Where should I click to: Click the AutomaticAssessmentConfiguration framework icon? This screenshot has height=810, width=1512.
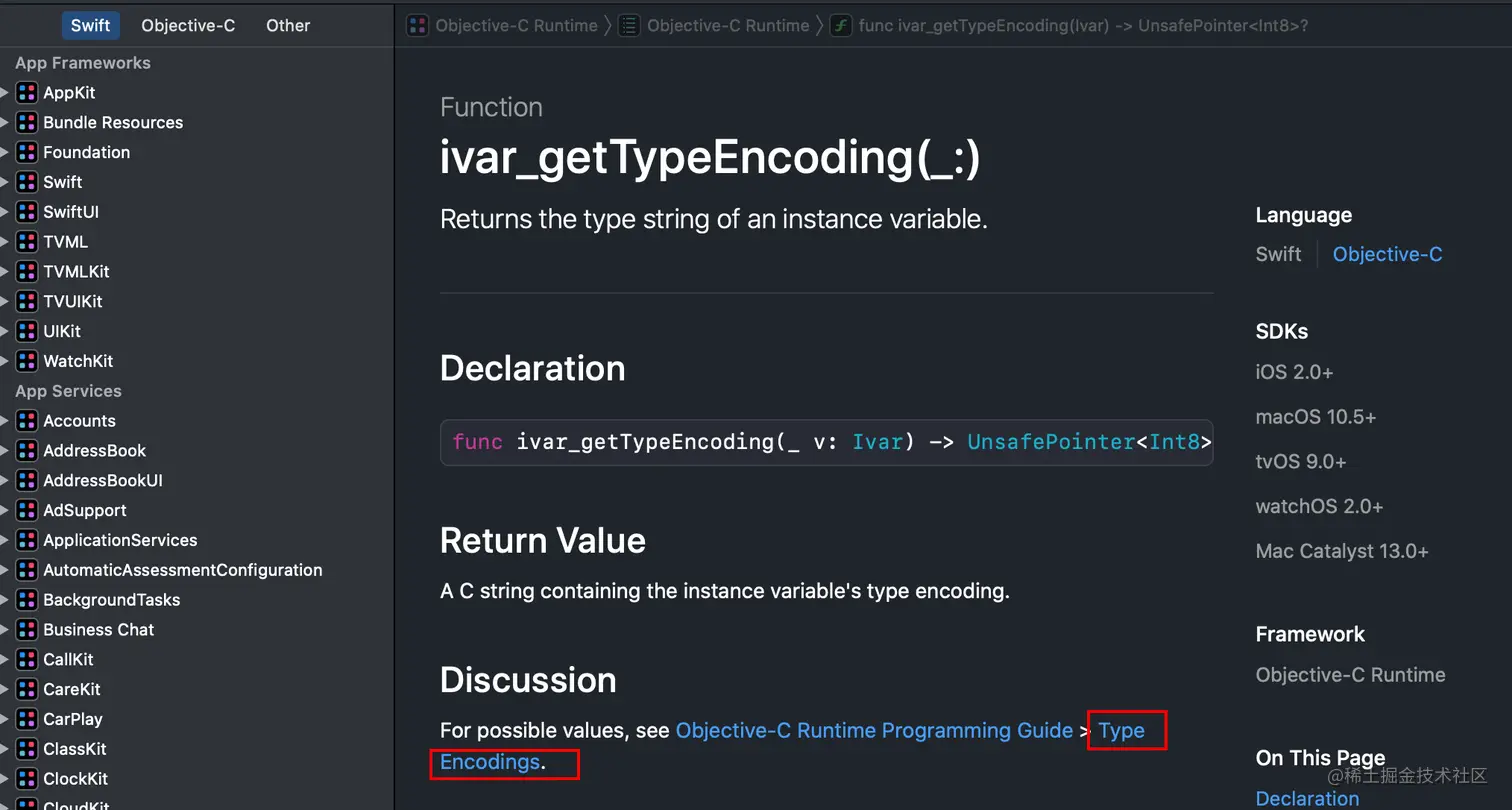(x=27, y=570)
